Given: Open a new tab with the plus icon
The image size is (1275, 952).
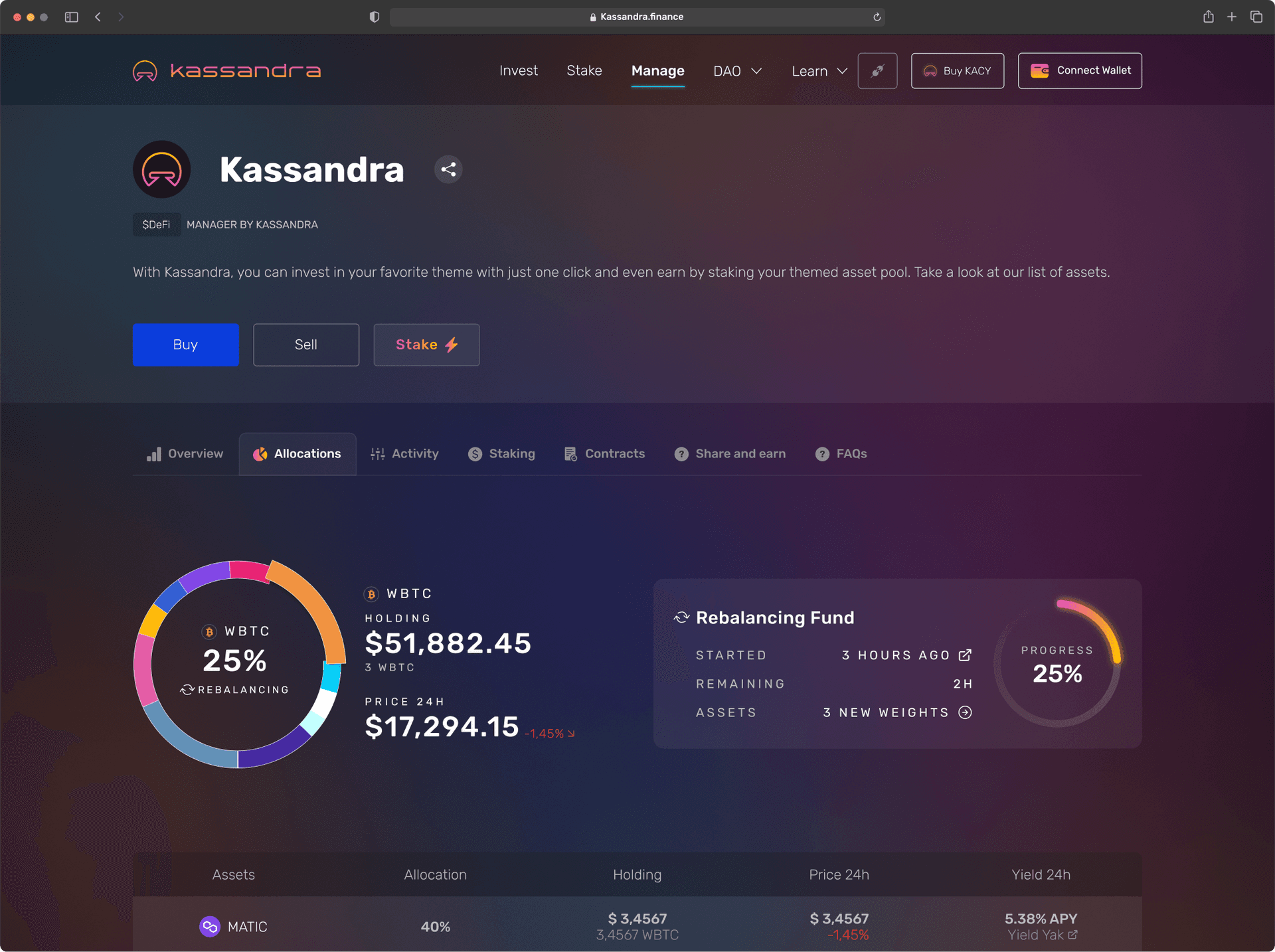Looking at the screenshot, I should tap(1232, 17).
